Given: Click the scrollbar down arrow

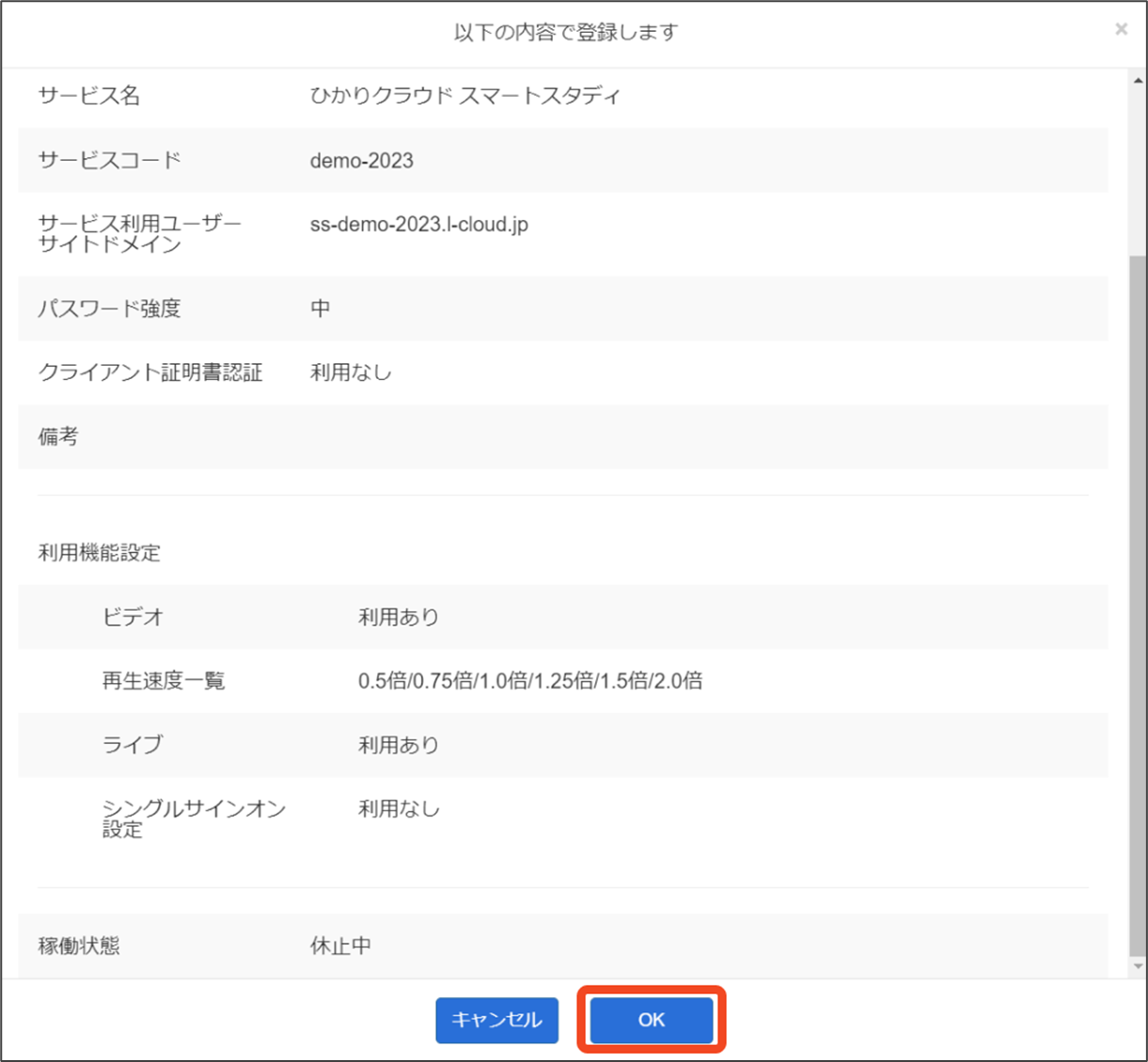Looking at the screenshot, I should [x=1139, y=966].
